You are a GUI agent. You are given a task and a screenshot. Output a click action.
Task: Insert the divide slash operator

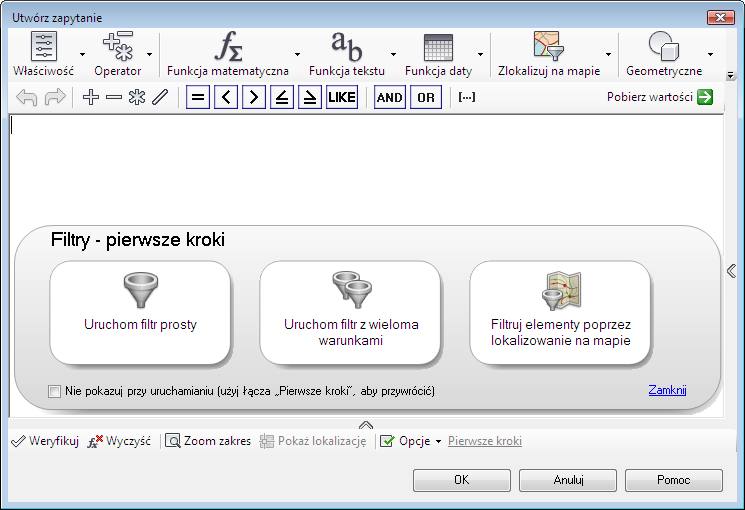pos(160,97)
